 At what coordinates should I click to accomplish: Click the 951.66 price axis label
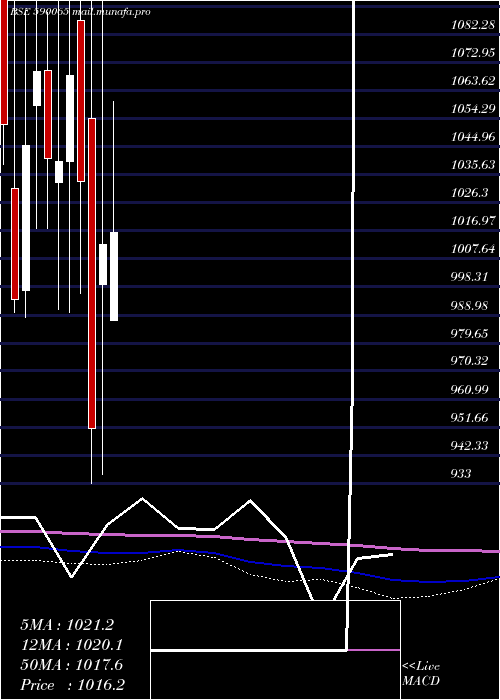469,417
